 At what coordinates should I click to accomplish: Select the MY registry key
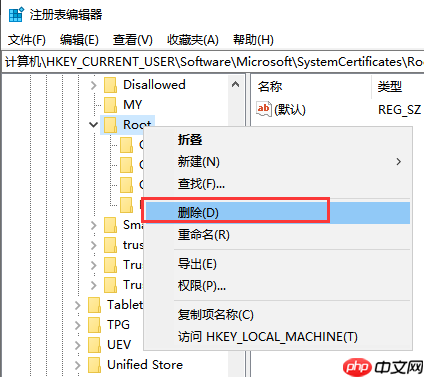tap(133, 105)
